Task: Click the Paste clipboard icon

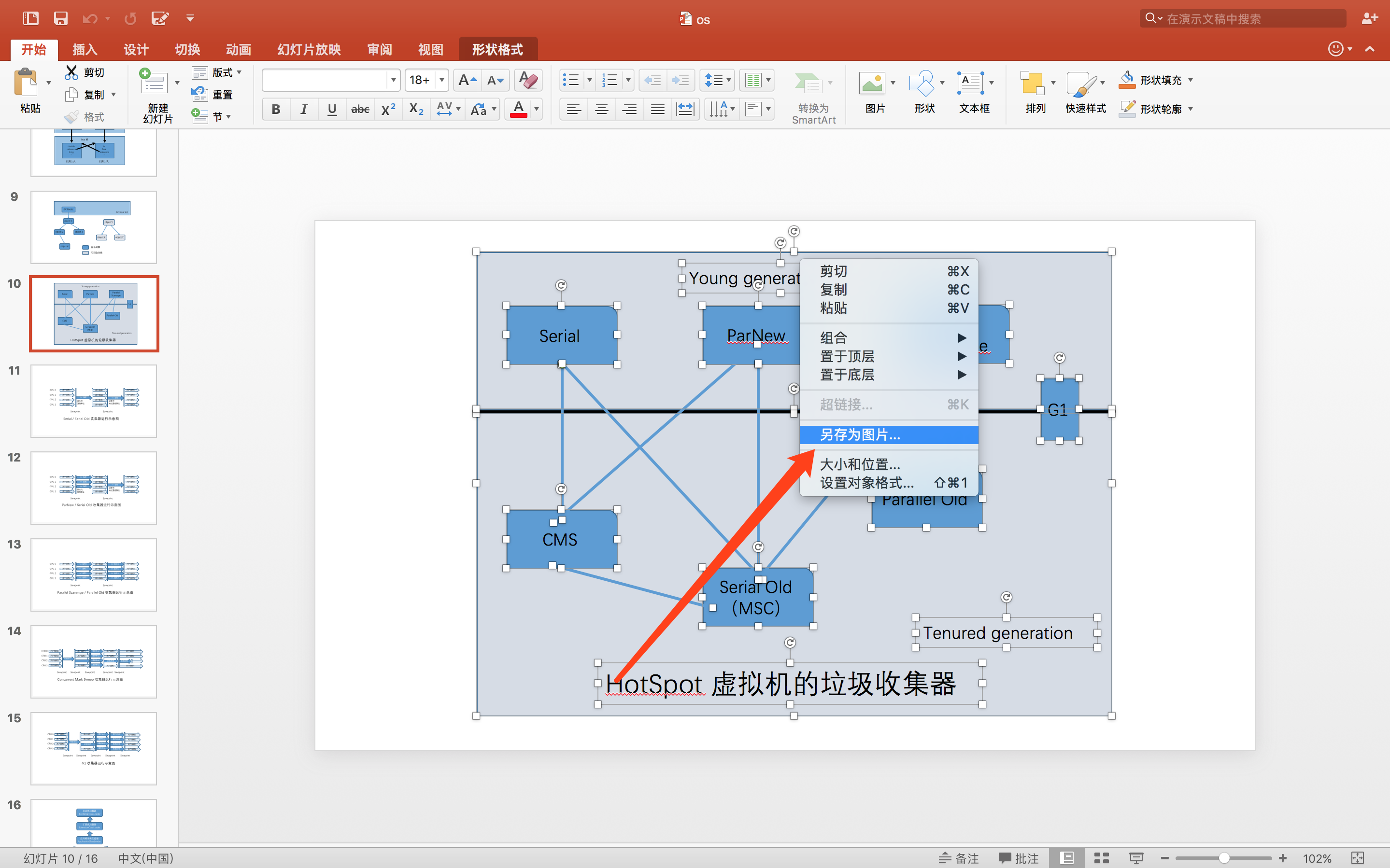Action: 27,83
